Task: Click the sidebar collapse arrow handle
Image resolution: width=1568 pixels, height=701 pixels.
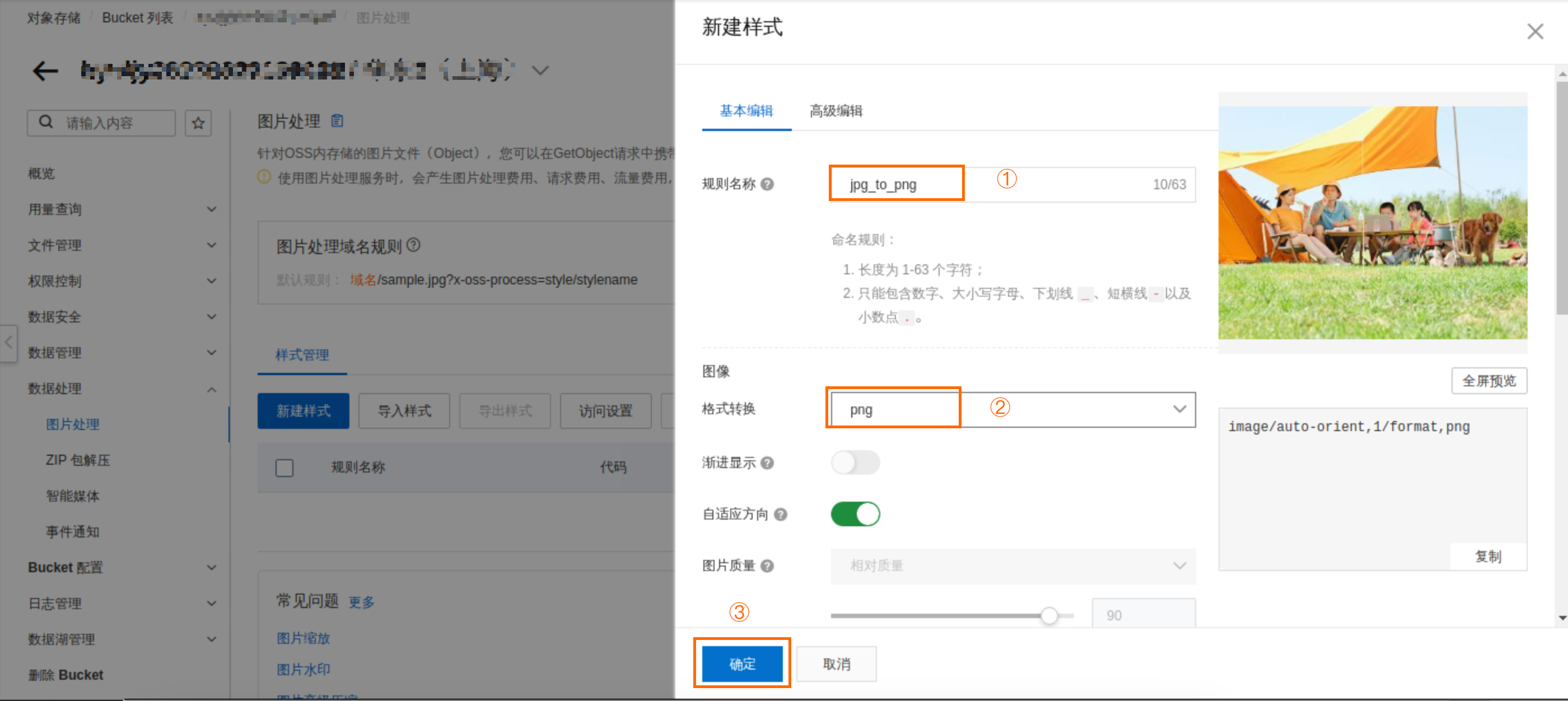Action: pyautogui.click(x=8, y=343)
